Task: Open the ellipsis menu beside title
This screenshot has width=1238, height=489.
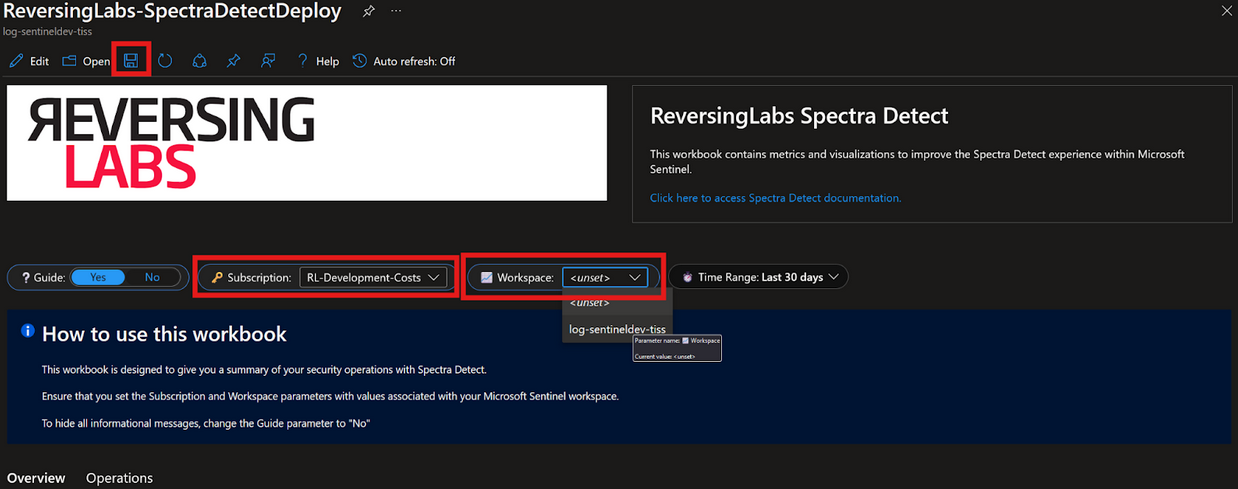Action: tap(397, 11)
